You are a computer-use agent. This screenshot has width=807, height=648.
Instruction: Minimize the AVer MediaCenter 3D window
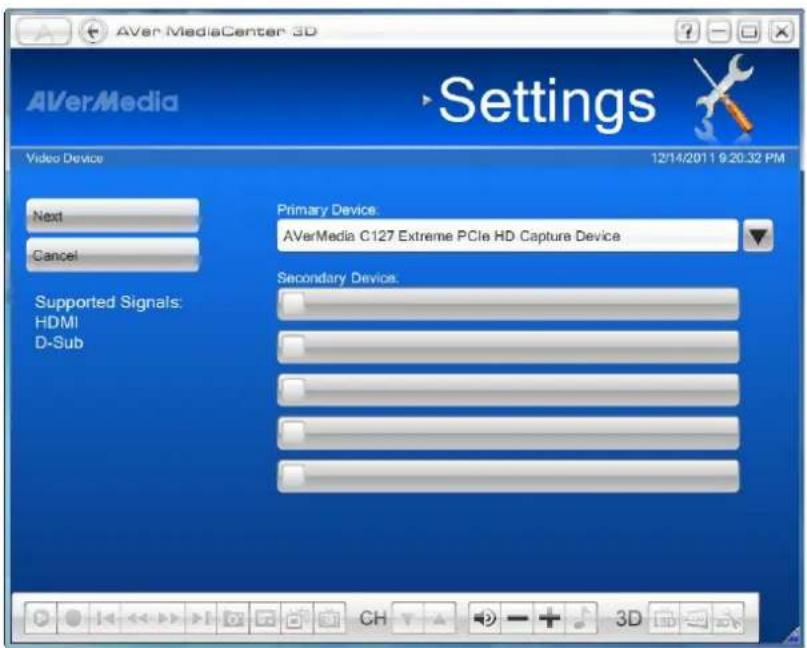[x=718, y=31]
